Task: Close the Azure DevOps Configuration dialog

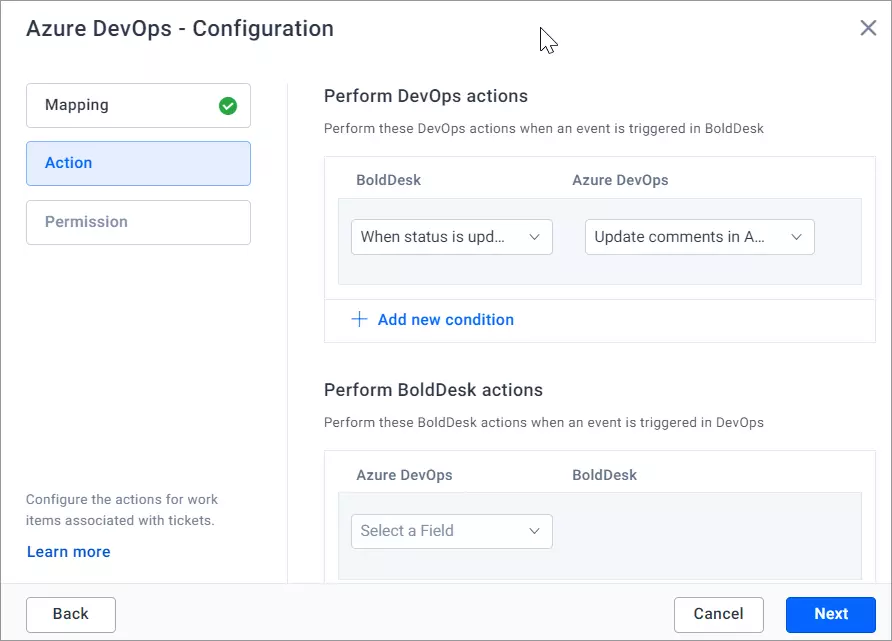Action: click(868, 28)
